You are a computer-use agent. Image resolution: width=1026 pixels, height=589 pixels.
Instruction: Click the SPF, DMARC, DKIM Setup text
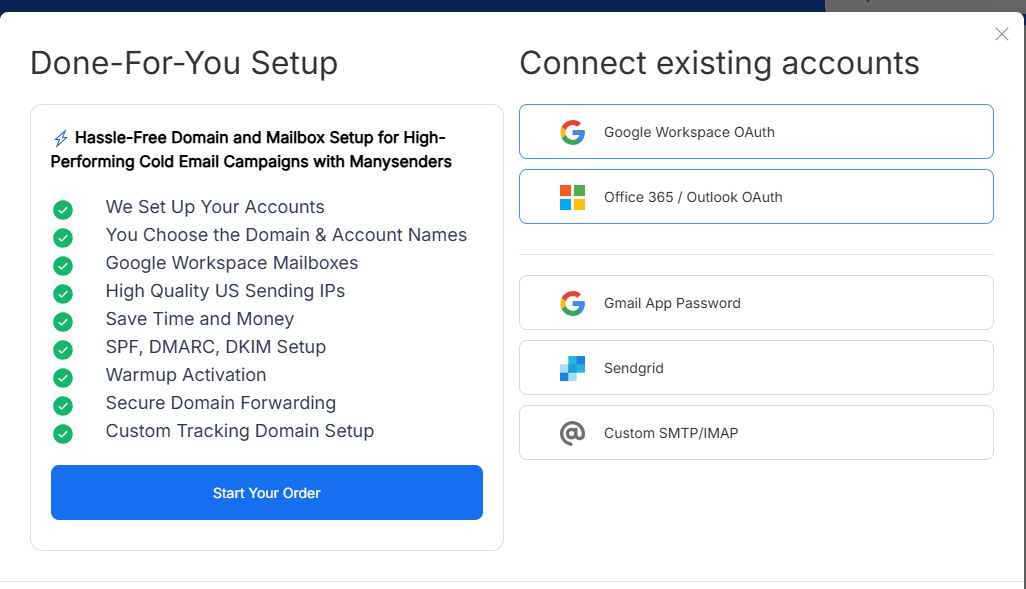[x=216, y=347]
